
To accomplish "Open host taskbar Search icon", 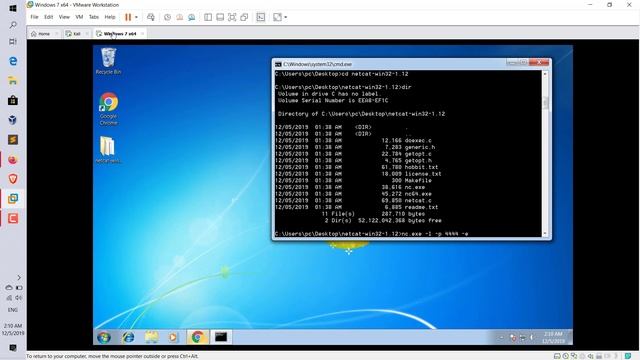I will click(x=13, y=25).
